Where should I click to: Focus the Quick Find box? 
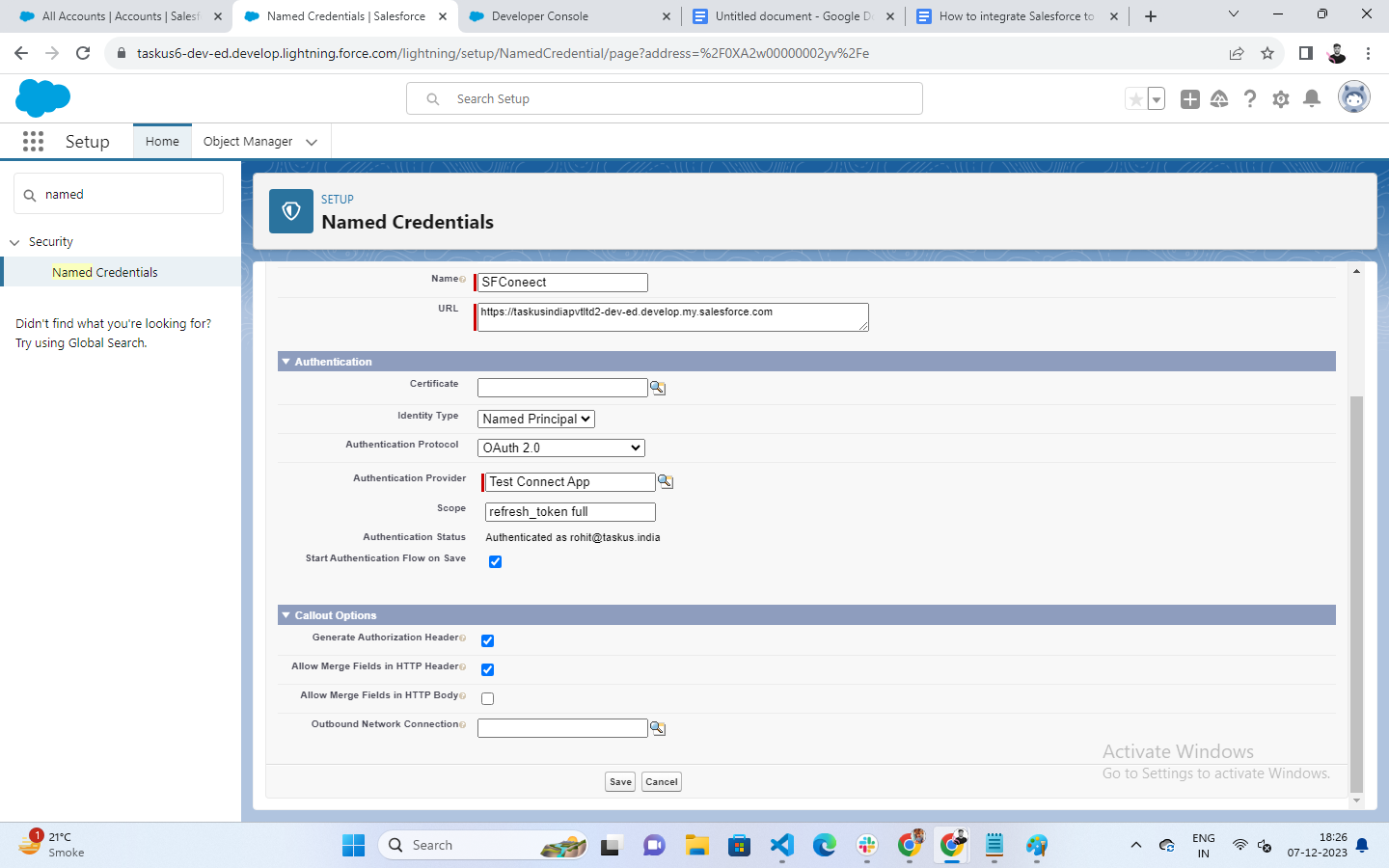pyautogui.click(x=119, y=194)
